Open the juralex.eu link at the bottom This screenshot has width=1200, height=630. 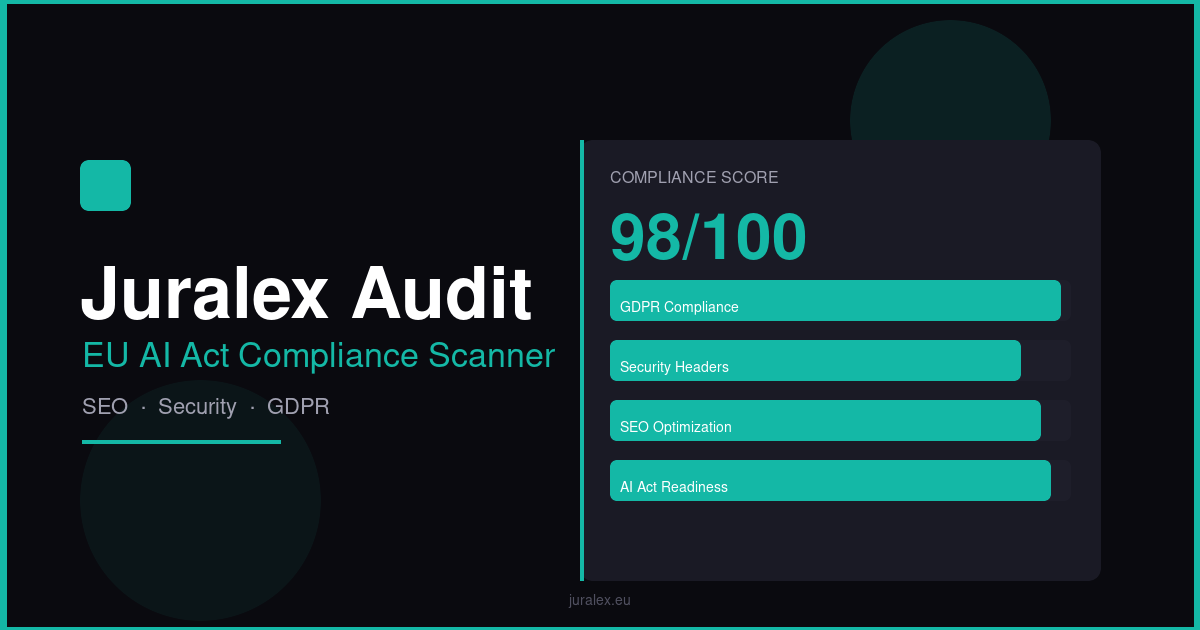pos(599,600)
